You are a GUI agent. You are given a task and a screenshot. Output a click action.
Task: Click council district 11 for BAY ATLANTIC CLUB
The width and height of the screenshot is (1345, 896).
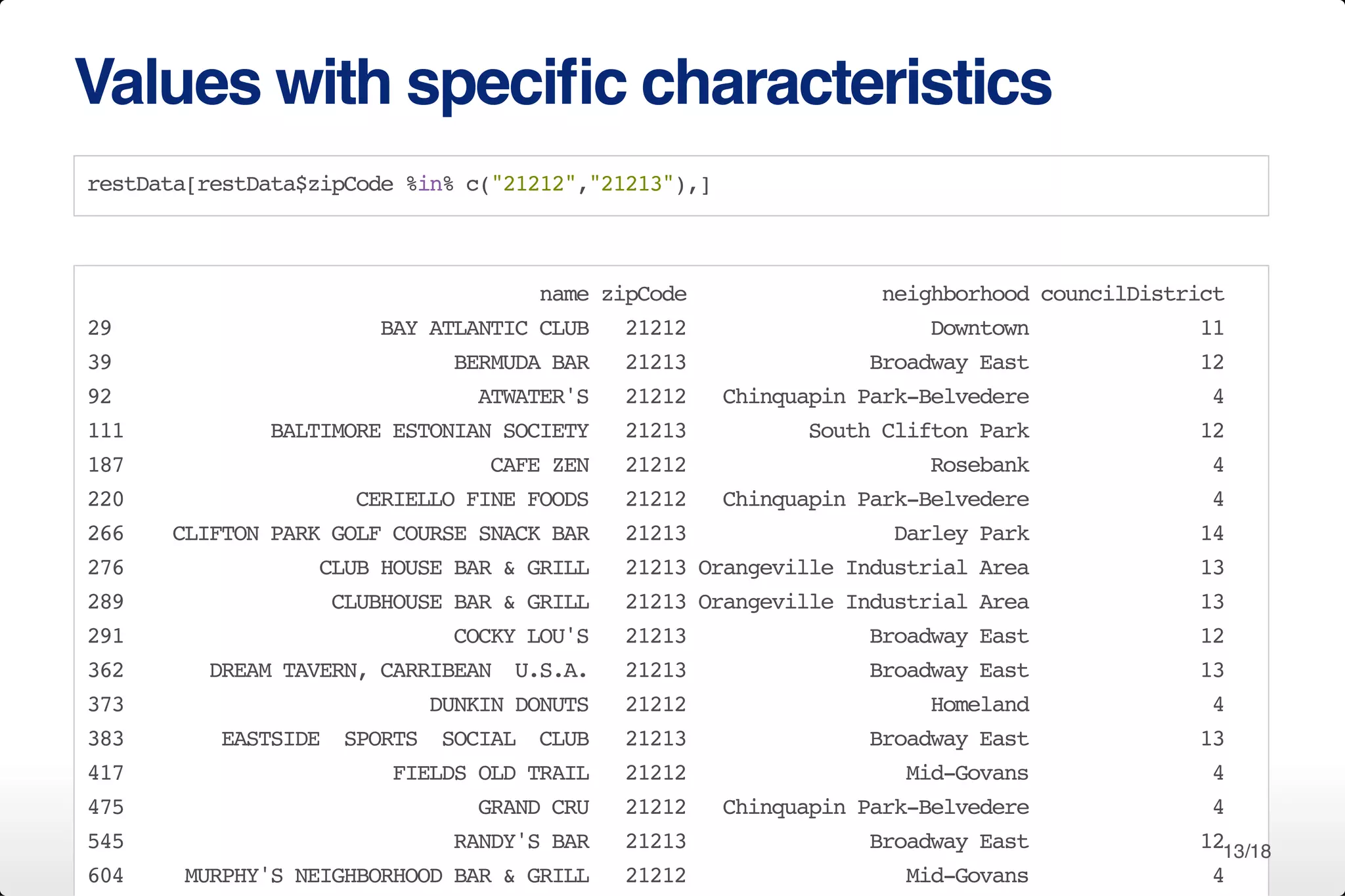coord(1212,328)
